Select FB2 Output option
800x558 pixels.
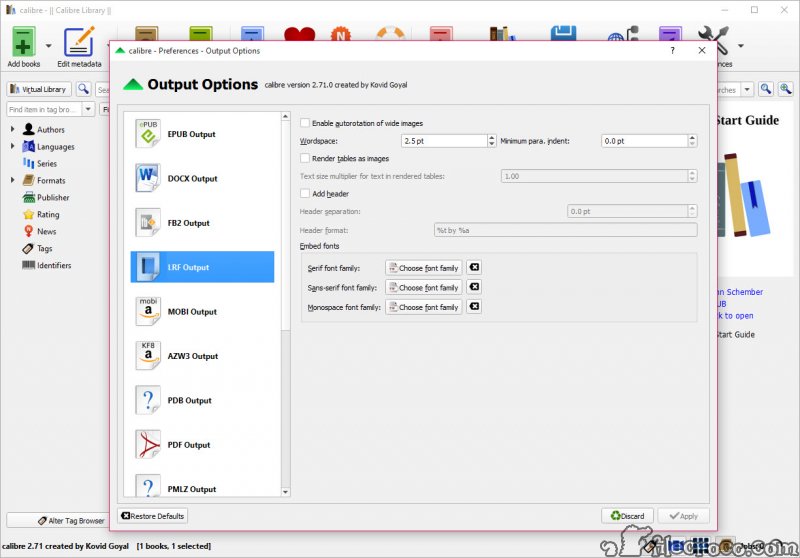click(x=203, y=223)
